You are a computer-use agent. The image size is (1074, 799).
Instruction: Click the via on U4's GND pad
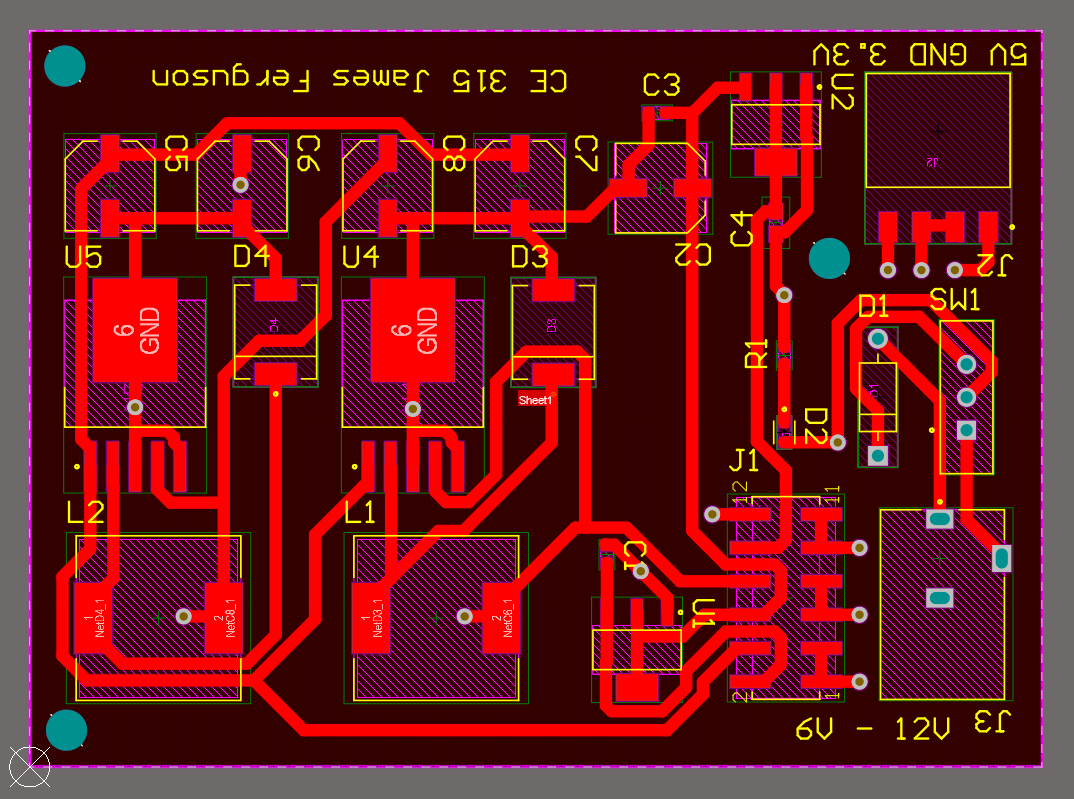coord(412,409)
